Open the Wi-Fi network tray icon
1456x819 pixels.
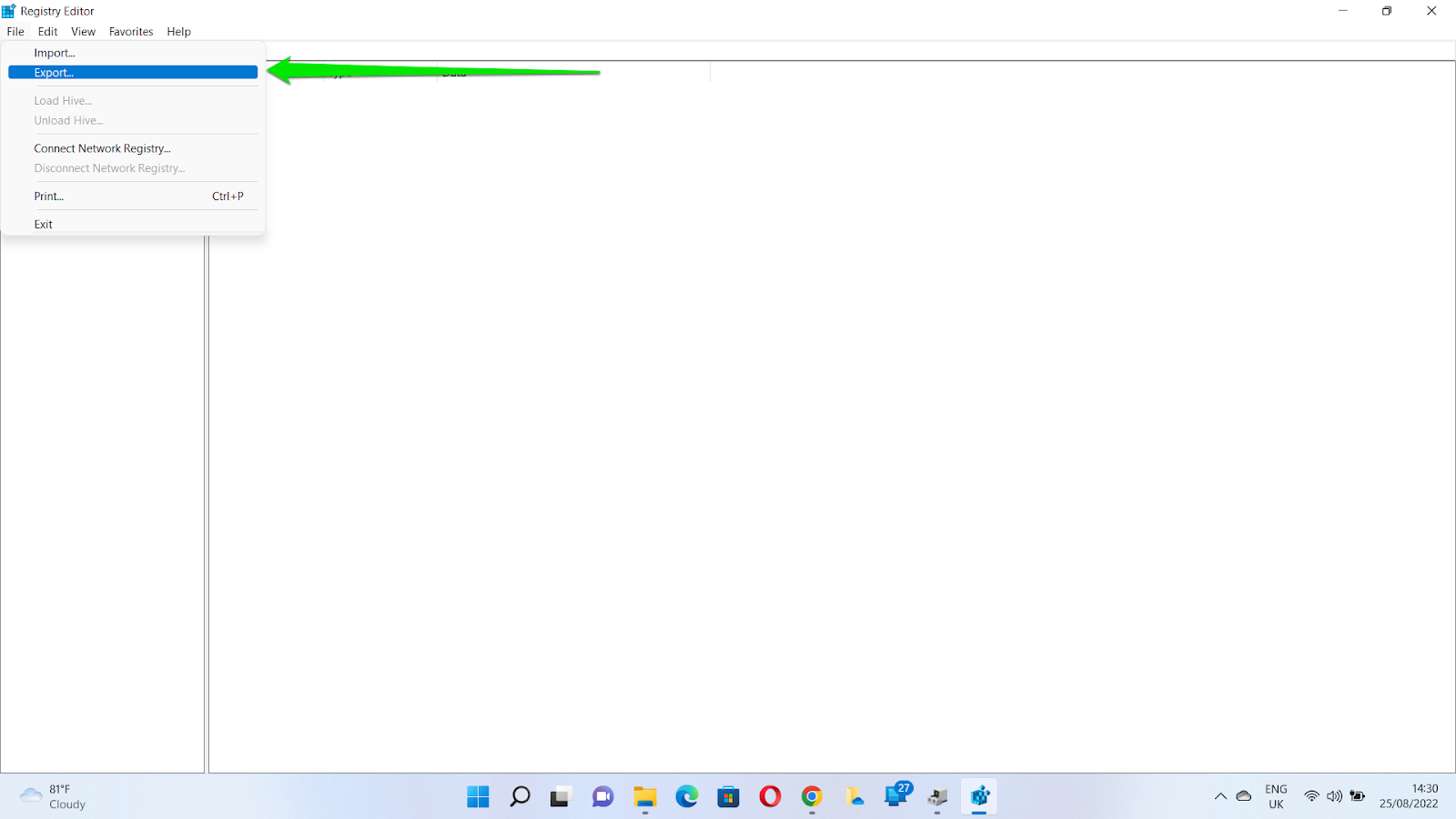point(1311,796)
